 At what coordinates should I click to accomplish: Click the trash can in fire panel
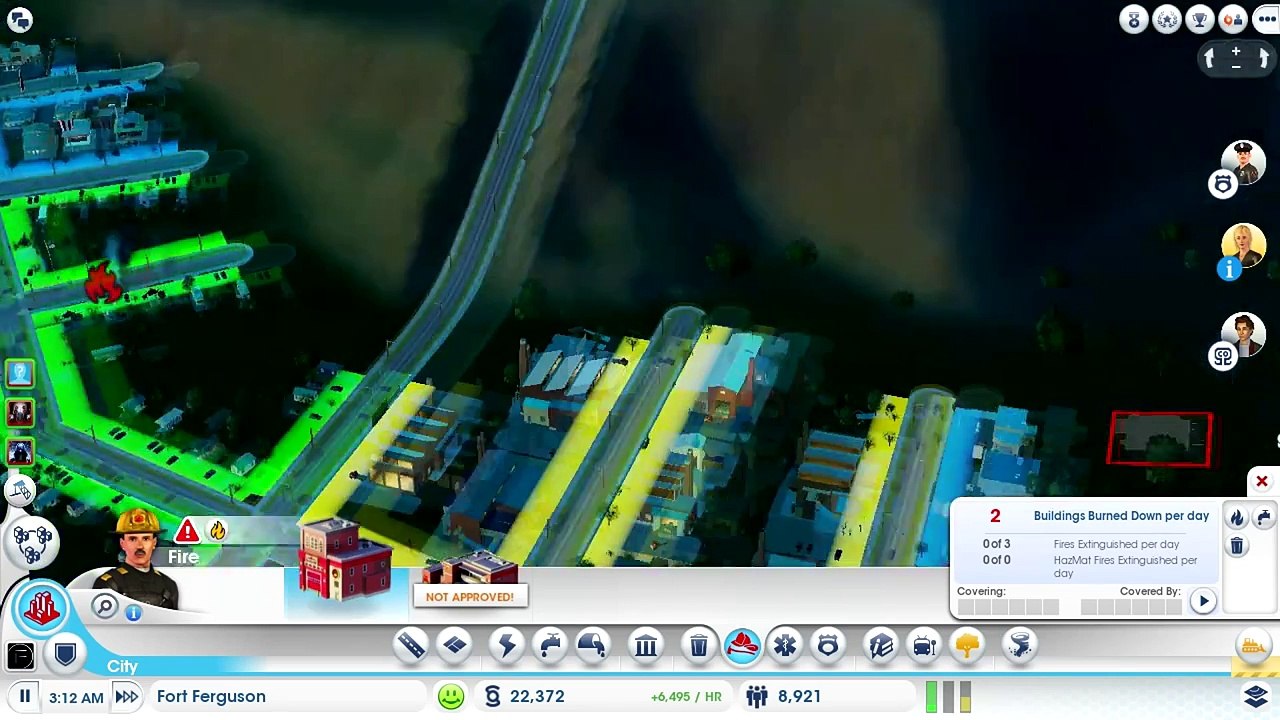(x=1237, y=546)
